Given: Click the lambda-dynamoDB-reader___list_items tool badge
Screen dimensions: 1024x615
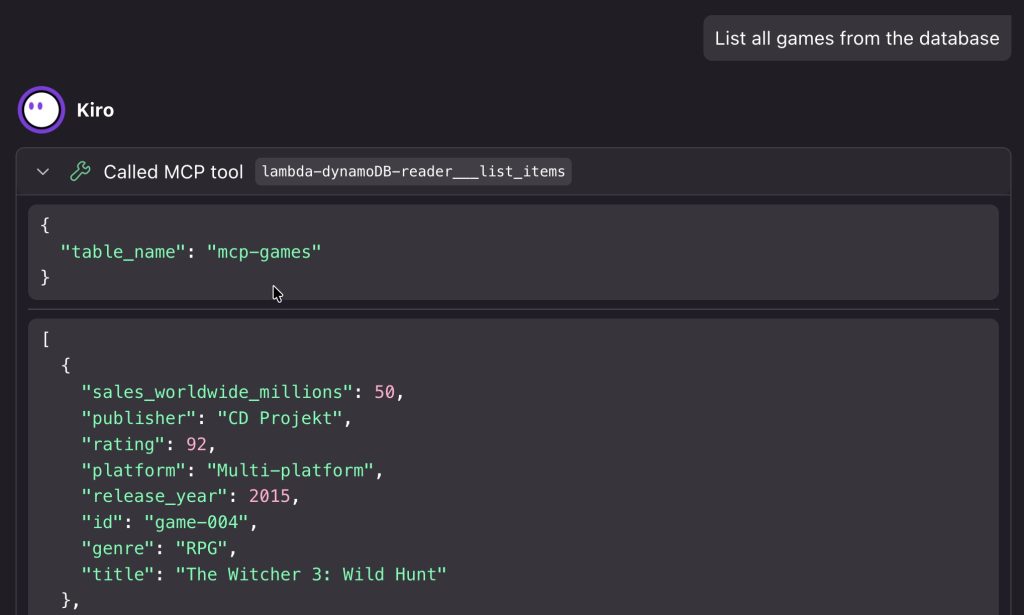Looking at the screenshot, I should point(413,172).
